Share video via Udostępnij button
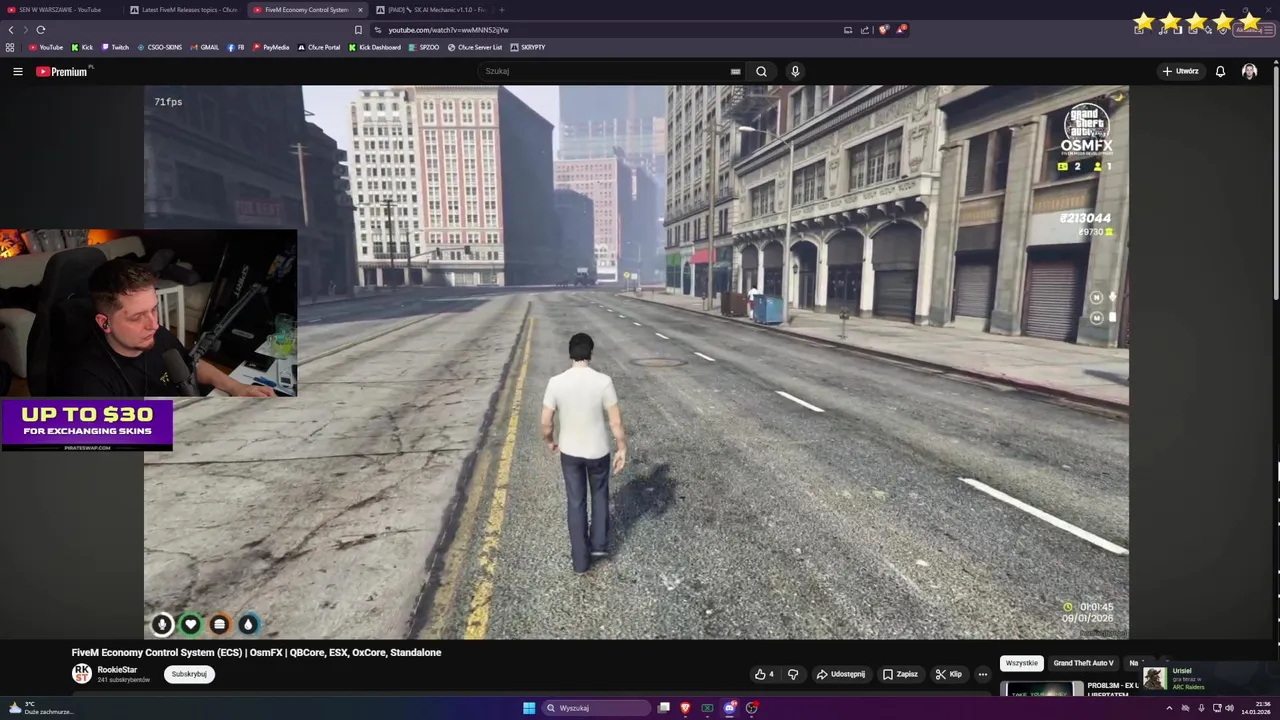 (841, 674)
